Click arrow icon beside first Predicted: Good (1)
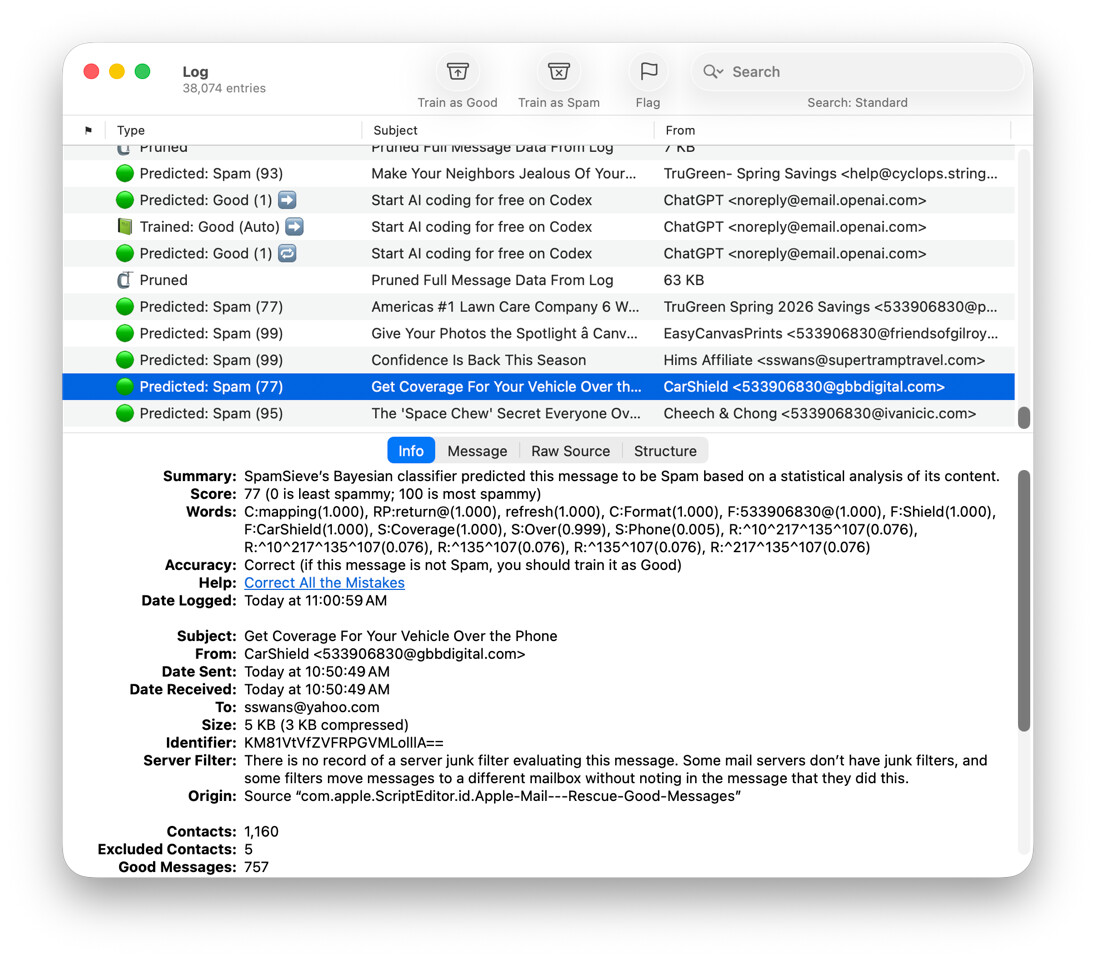Viewport: 1096px width, 960px height. (287, 200)
